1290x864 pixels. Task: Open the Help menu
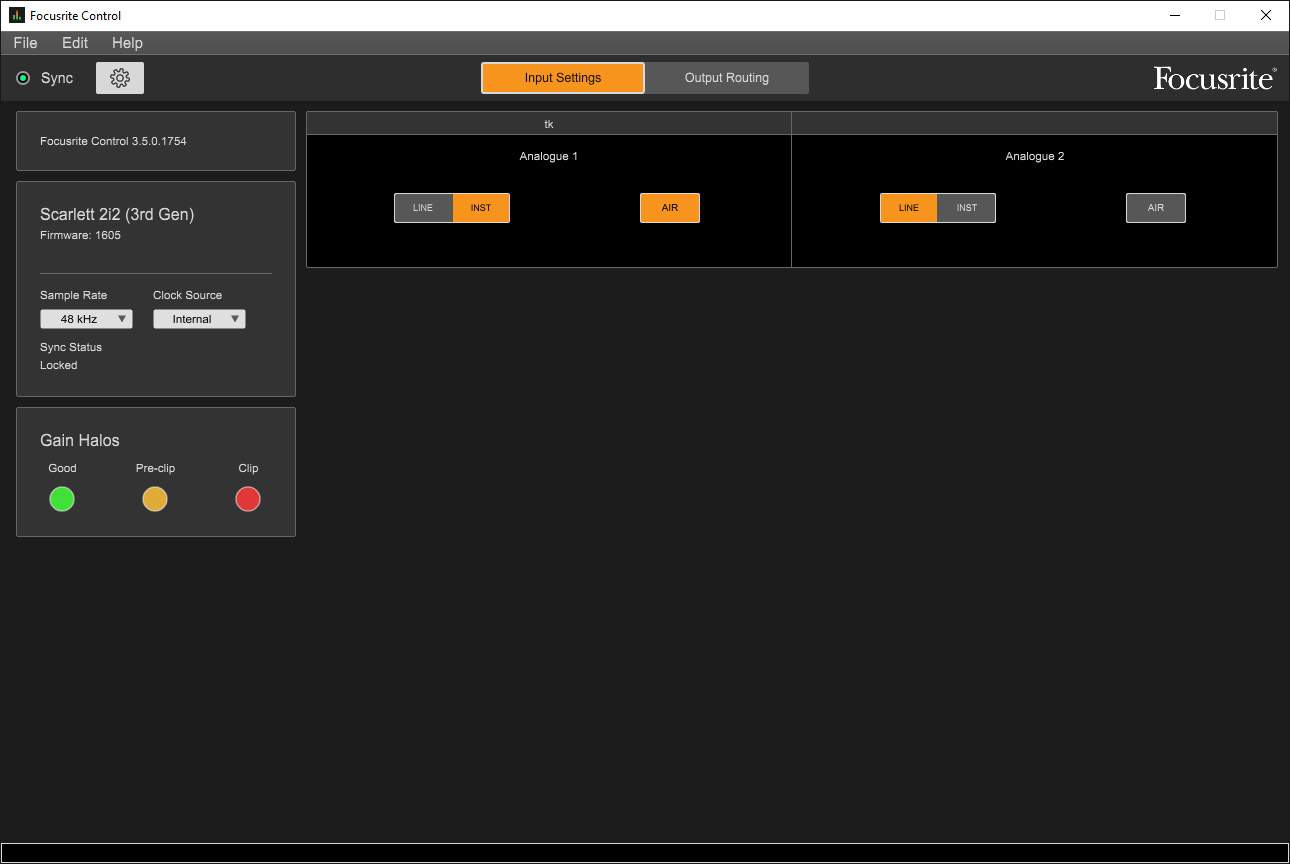127,43
